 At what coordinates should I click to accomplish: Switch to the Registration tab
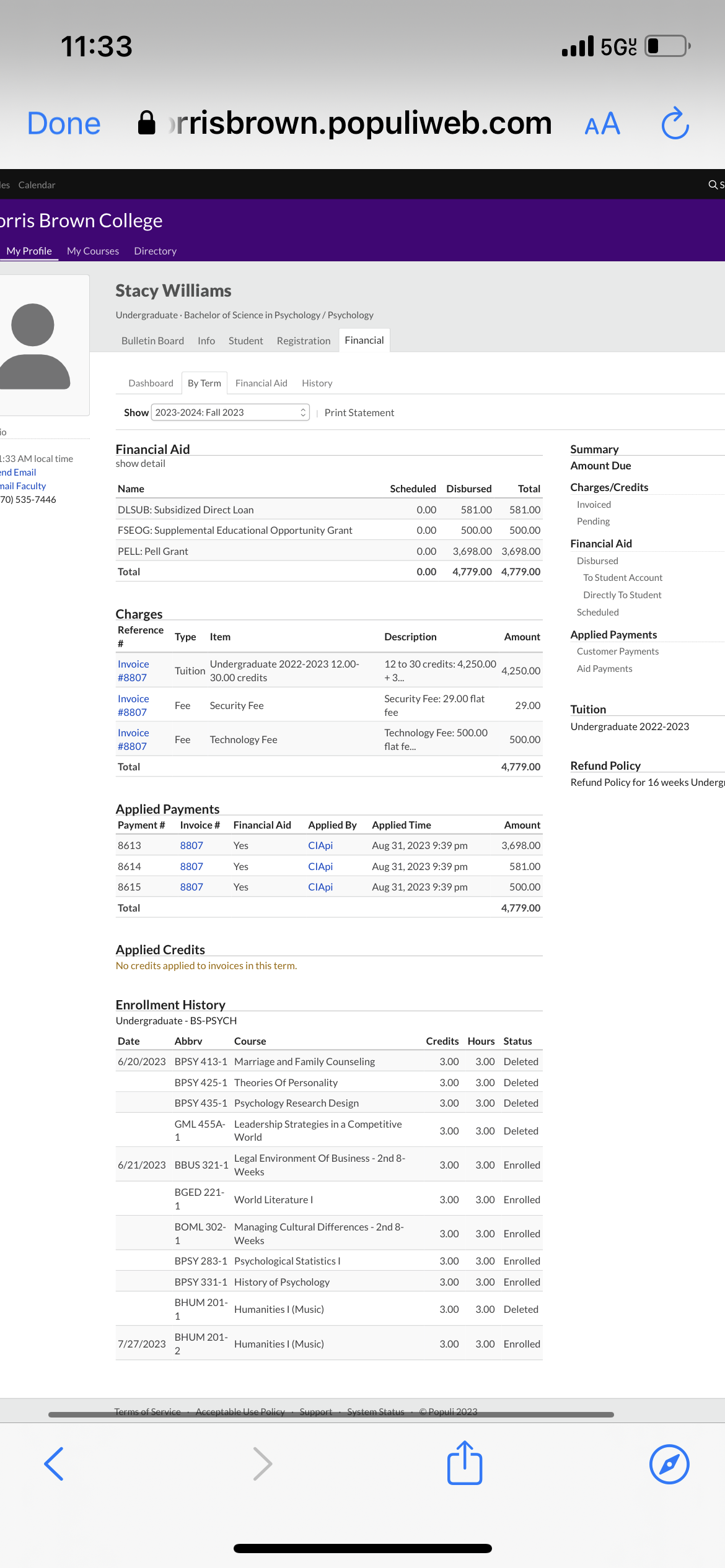[304, 341]
